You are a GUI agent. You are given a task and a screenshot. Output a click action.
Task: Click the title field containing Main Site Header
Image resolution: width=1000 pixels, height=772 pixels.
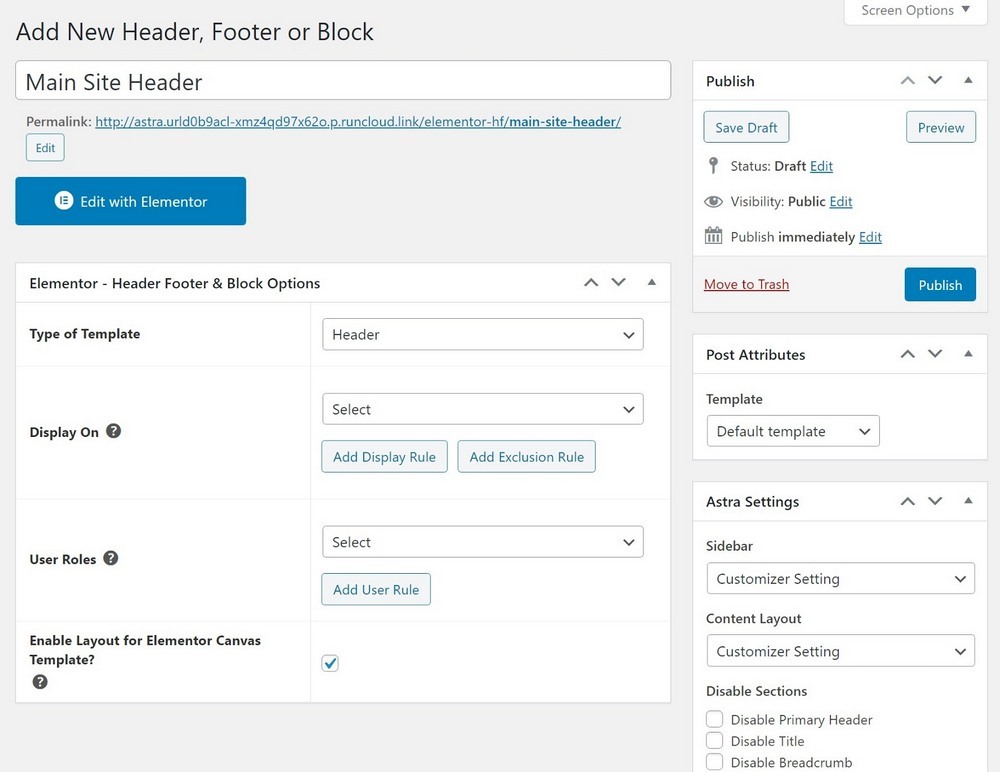coord(343,80)
